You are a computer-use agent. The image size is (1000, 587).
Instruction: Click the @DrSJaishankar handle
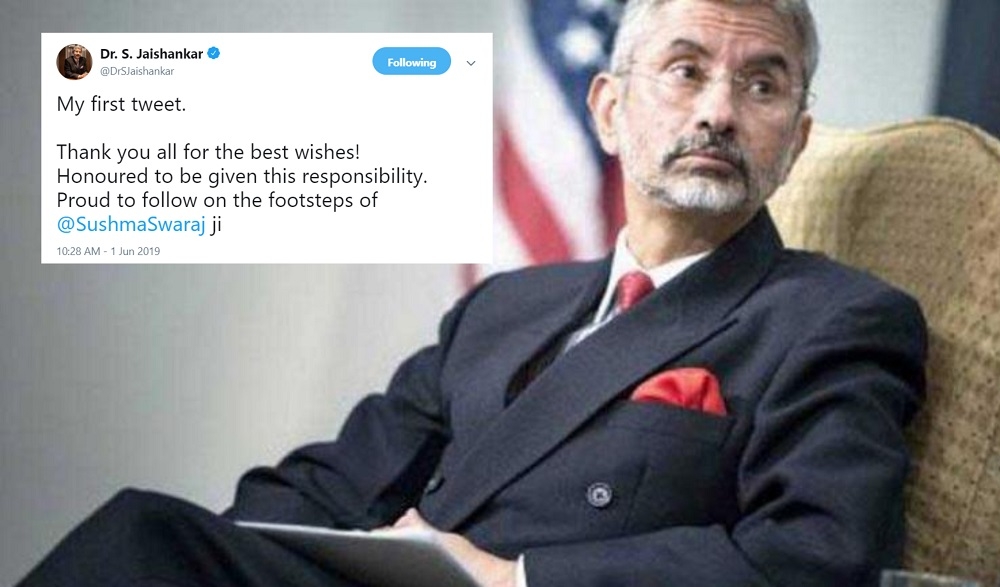137,71
